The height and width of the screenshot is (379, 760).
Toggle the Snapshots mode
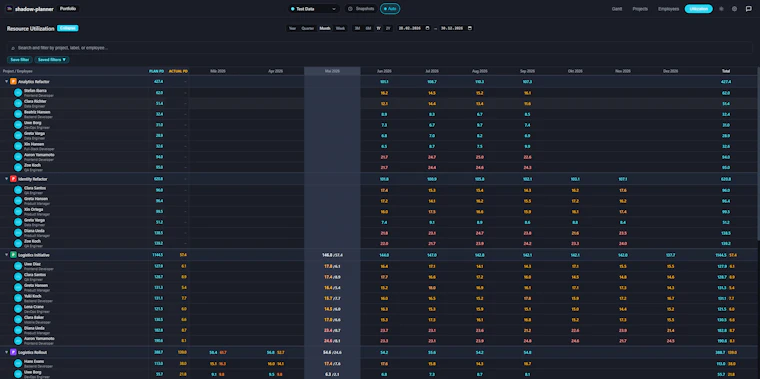tap(362, 9)
